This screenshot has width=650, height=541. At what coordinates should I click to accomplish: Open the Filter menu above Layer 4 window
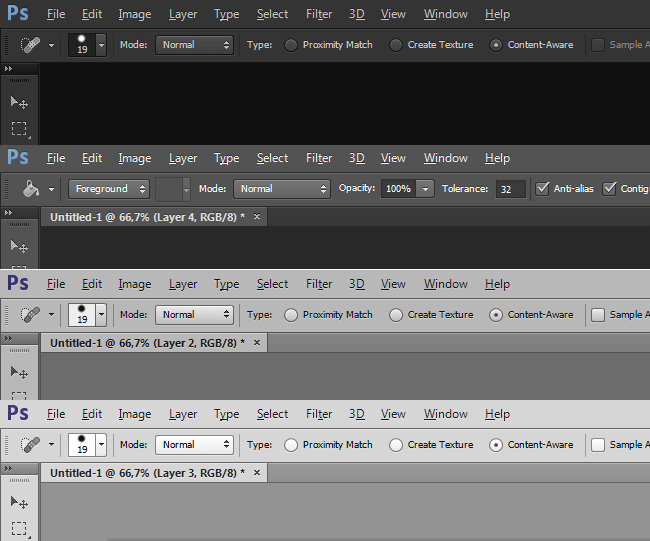319,158
